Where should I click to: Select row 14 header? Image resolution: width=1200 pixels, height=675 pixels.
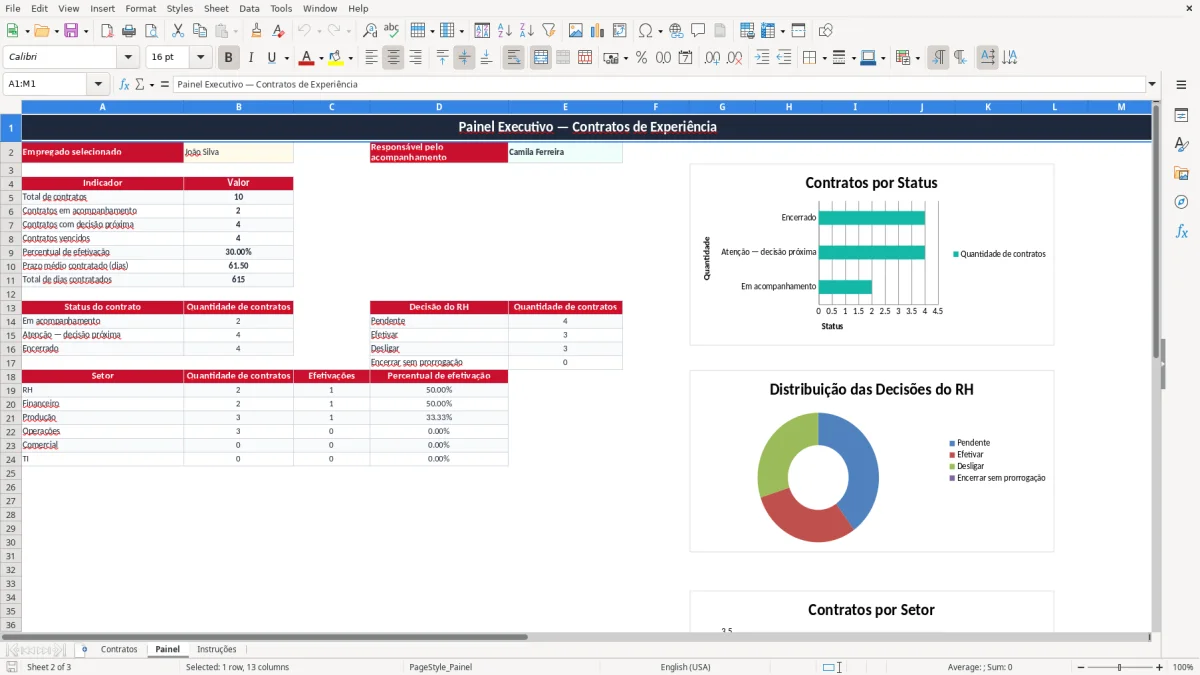pos(11,321)
